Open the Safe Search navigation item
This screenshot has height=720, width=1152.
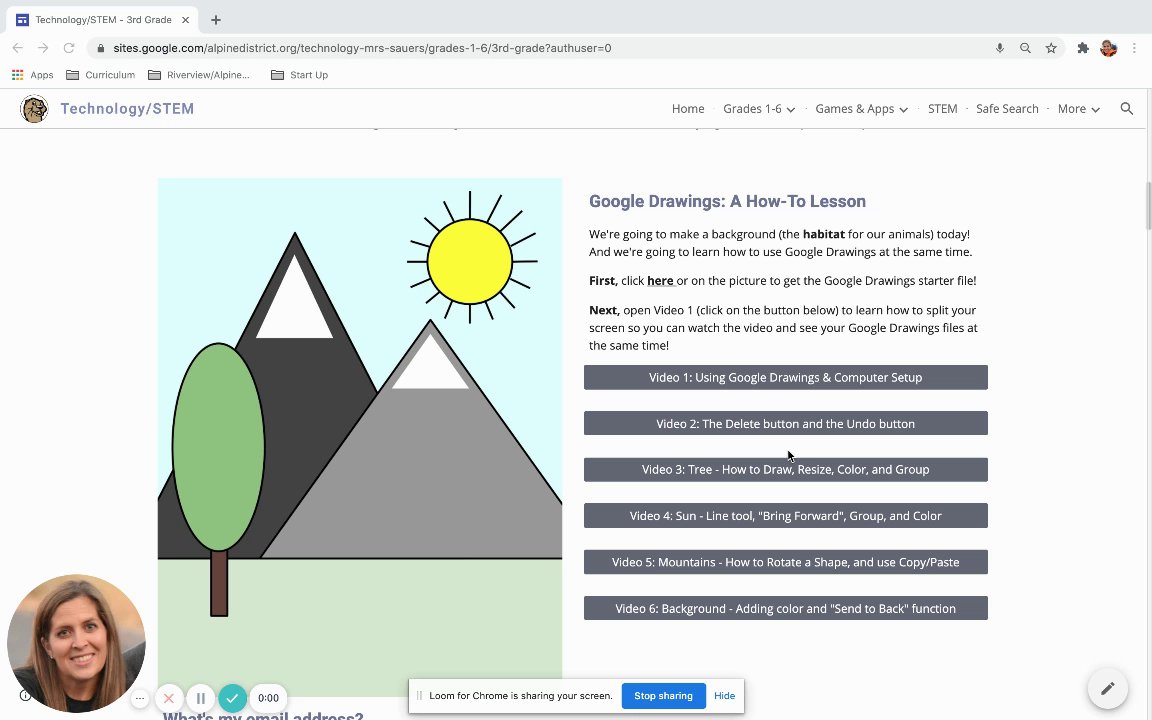(x=1007, y=109)
